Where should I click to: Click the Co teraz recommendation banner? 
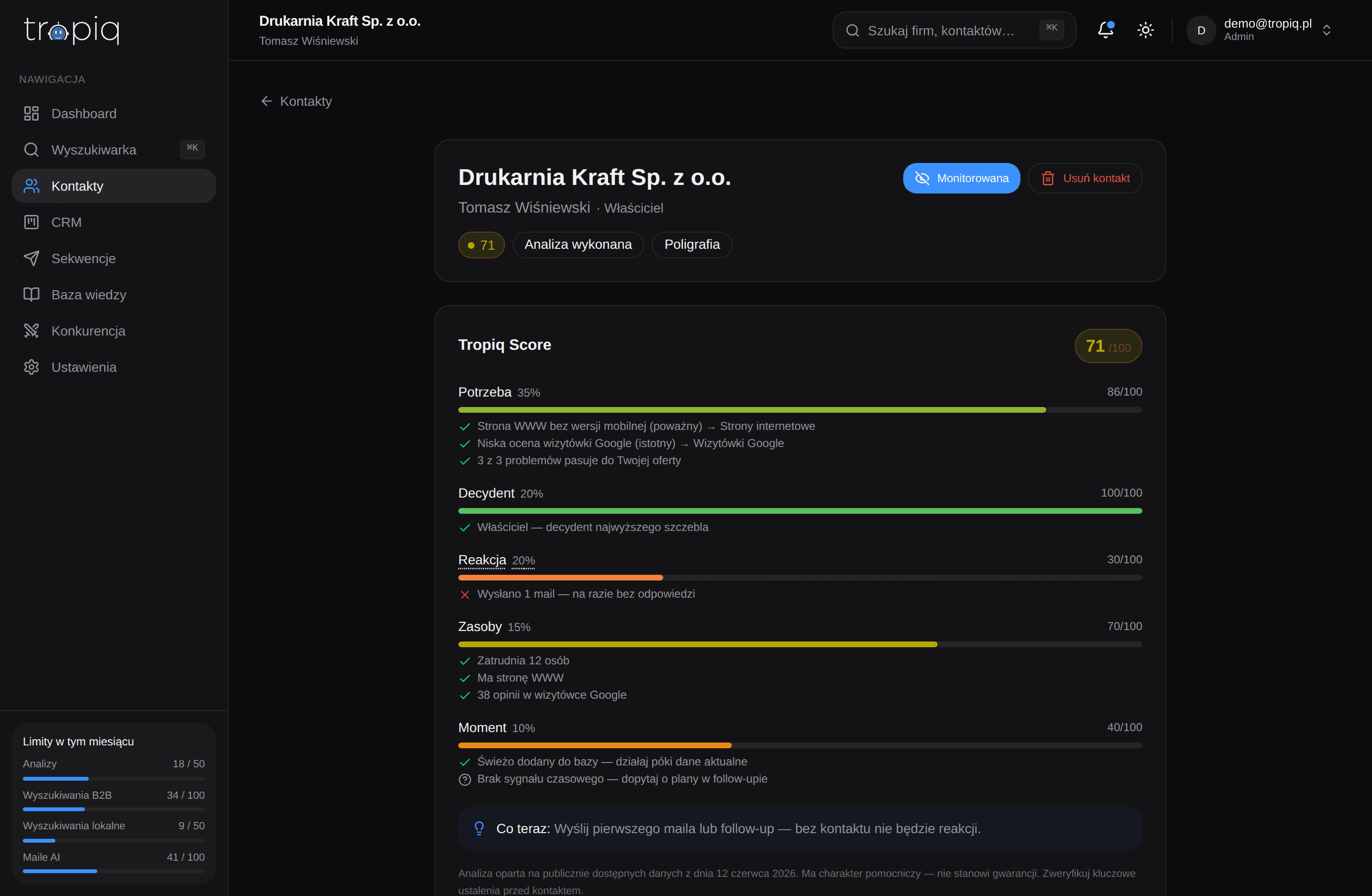800,828
